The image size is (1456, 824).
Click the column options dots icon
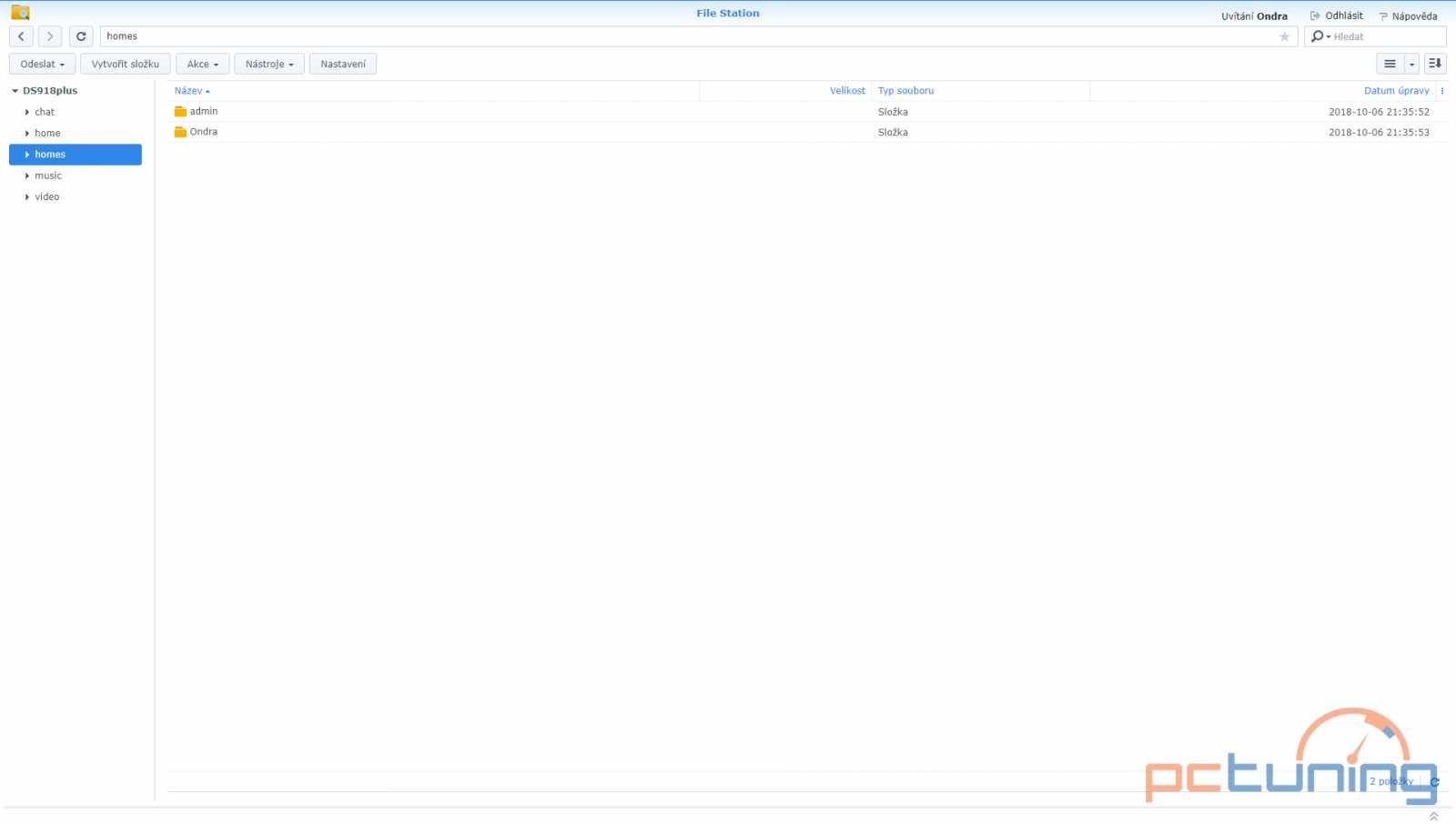point(1442,91)
